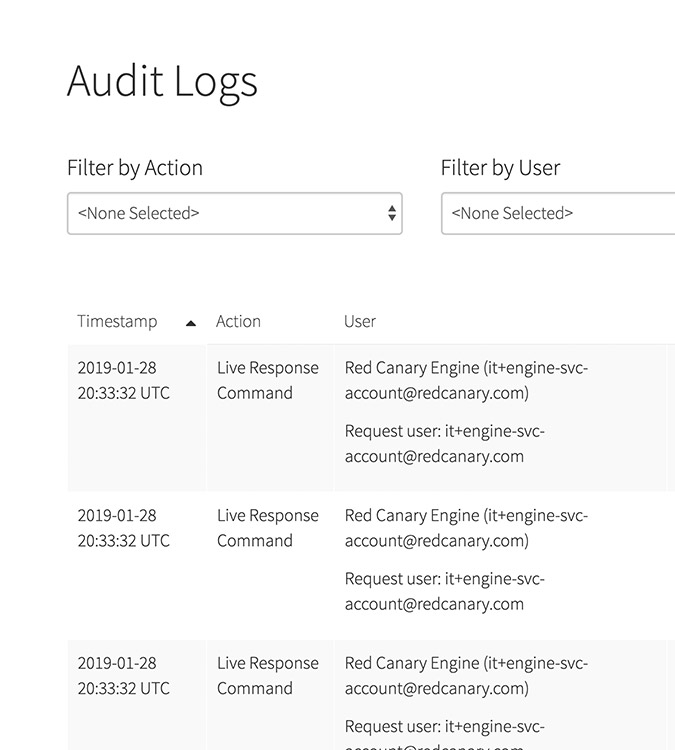Screen dimensions: 675x750
Task: Select first row's Live Response Command action
Action: 267,380
